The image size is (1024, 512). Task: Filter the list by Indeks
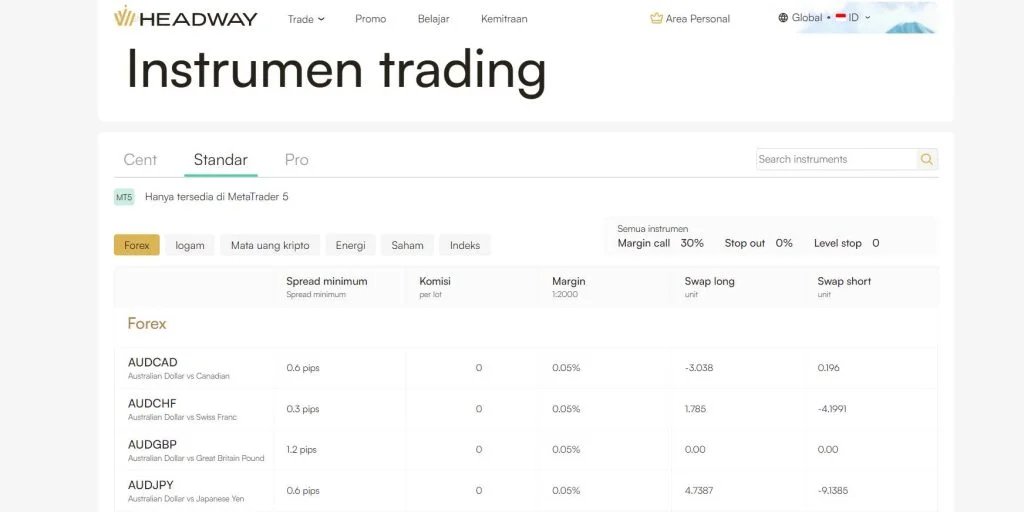tap(465, 245)
